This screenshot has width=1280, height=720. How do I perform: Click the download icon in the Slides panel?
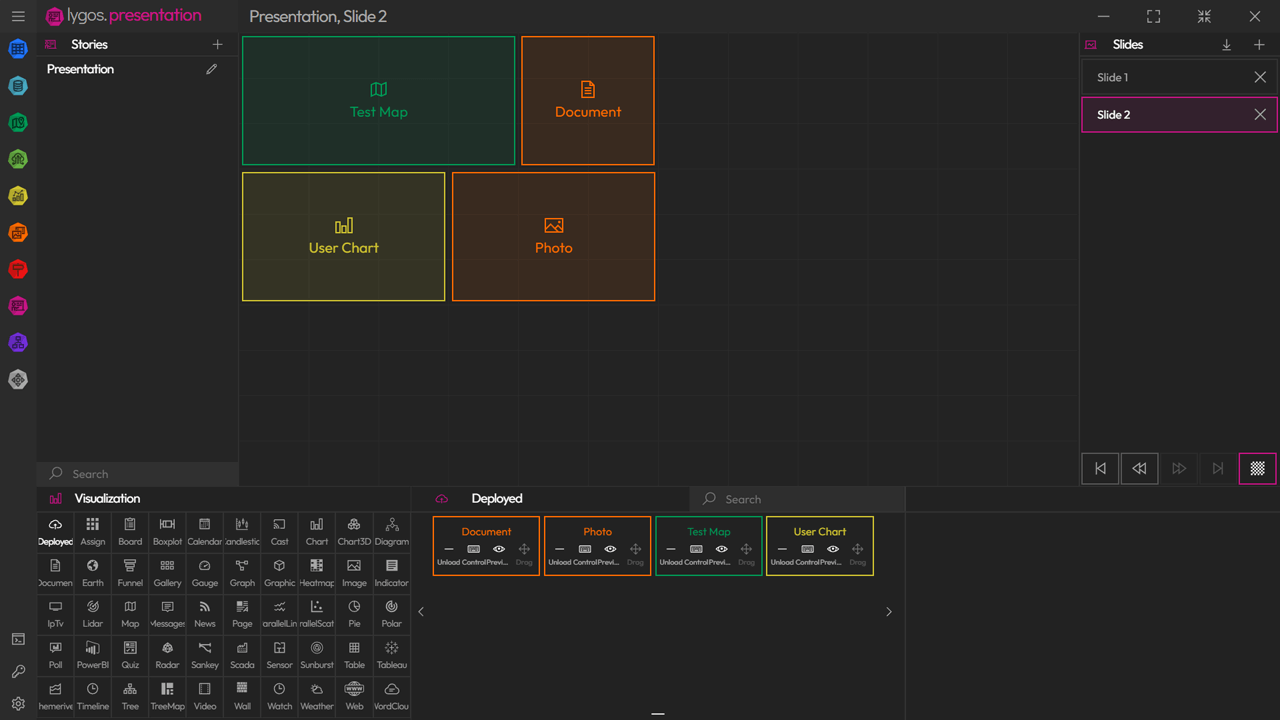point(1226,44)
